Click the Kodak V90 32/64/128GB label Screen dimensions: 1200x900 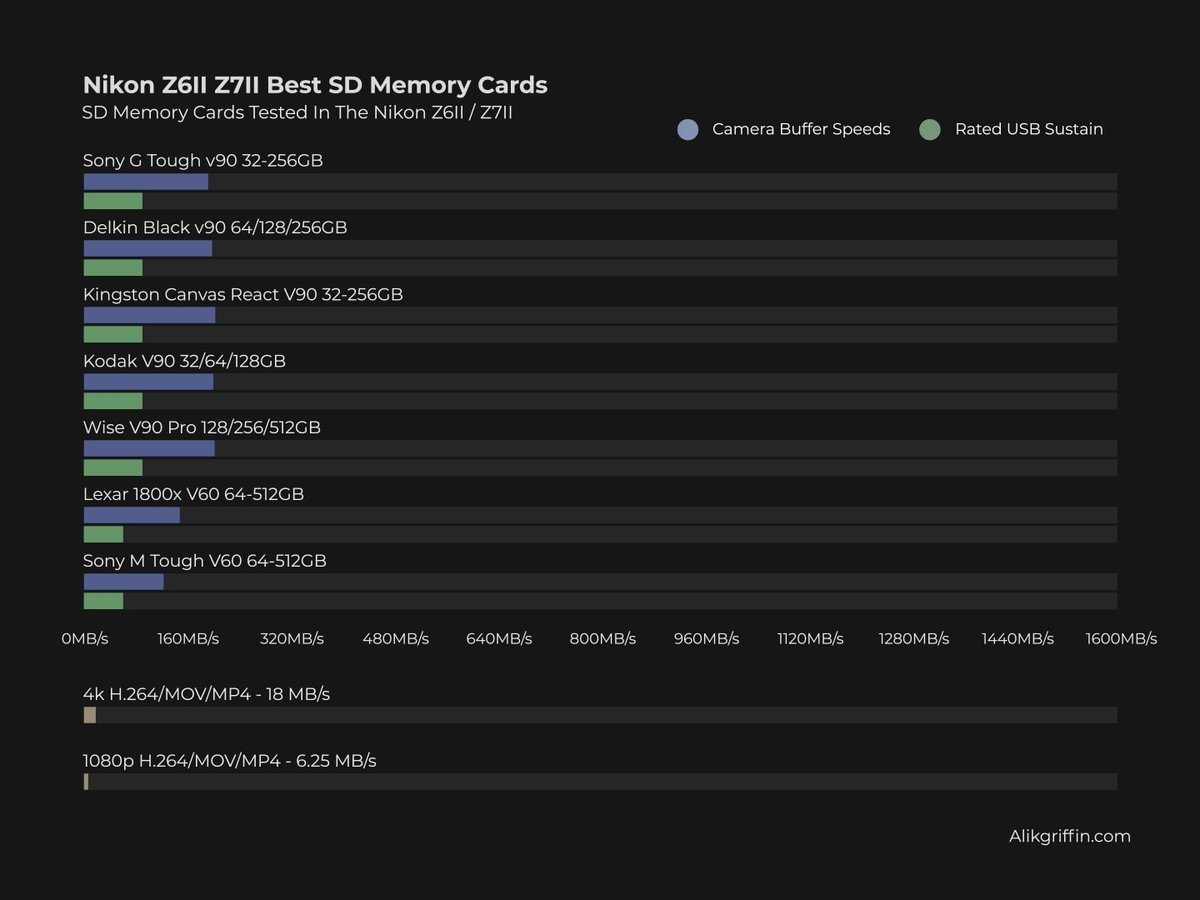pos(184,360)
